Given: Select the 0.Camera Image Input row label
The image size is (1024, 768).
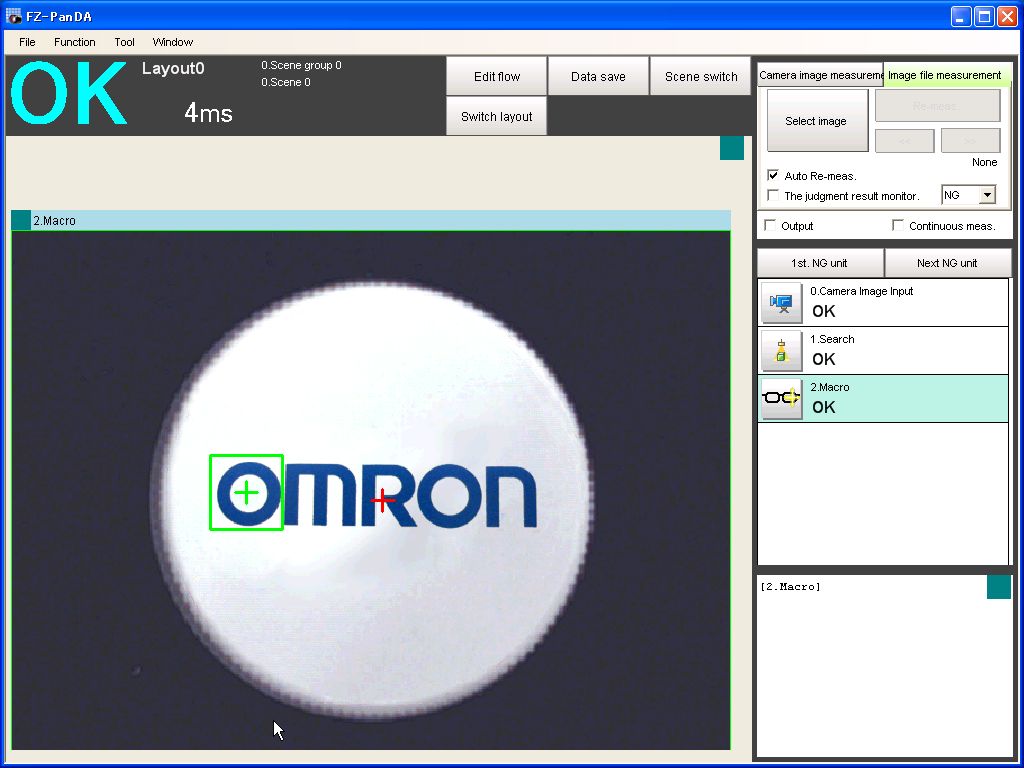Looking at the screenshot, I should coord(861,291).
